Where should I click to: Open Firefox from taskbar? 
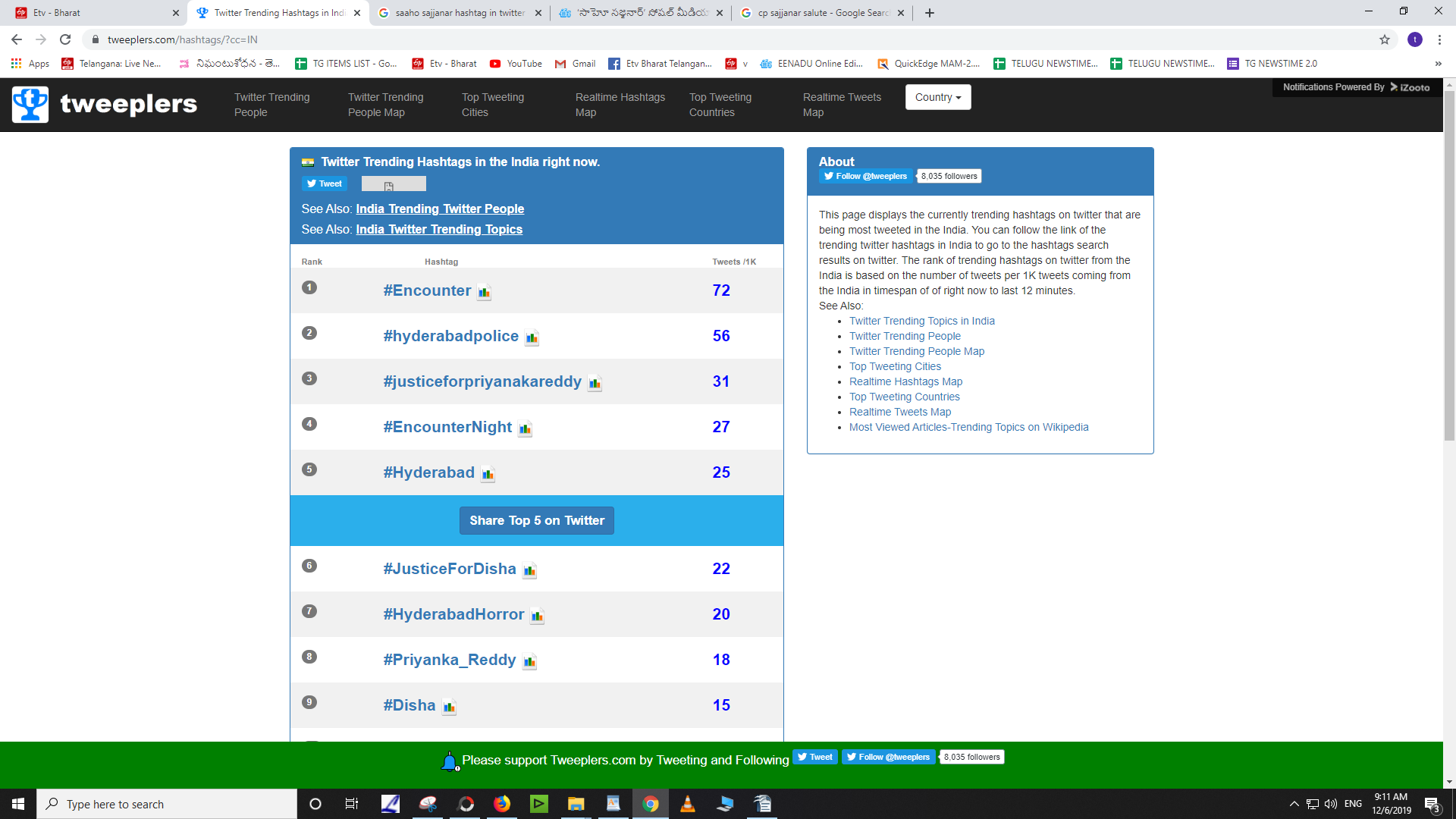click(x=502, y=804)
